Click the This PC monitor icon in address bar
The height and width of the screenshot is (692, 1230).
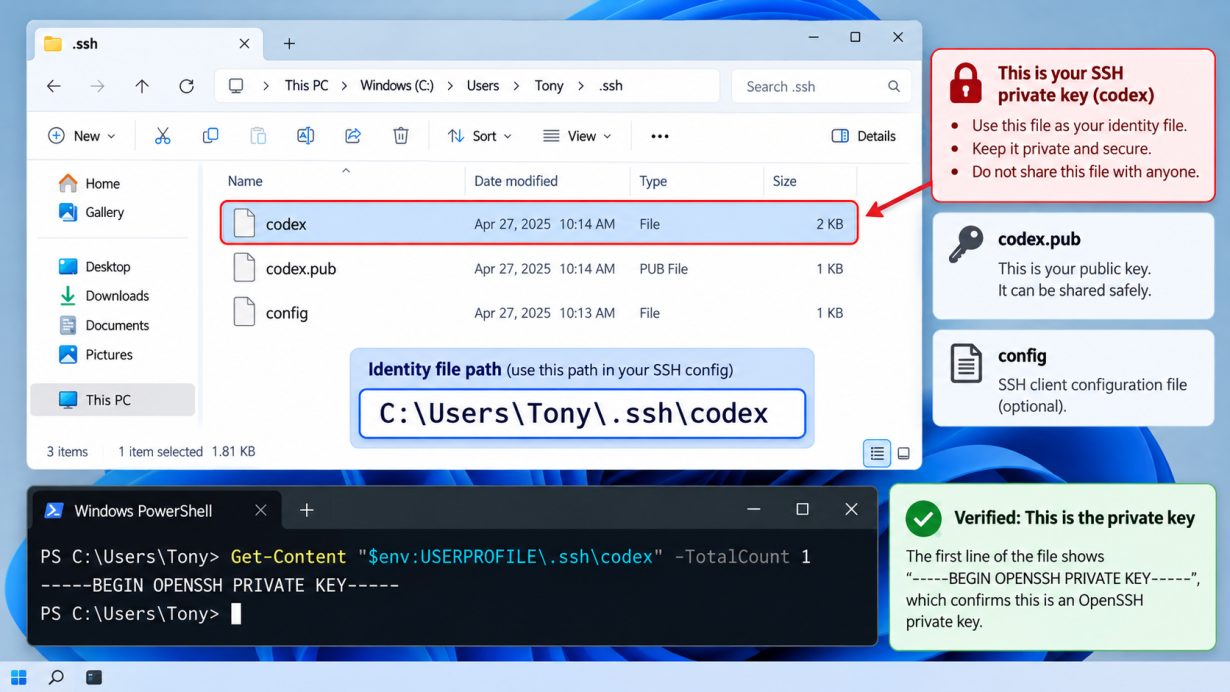pyautogui.click(x=236, y=86)
